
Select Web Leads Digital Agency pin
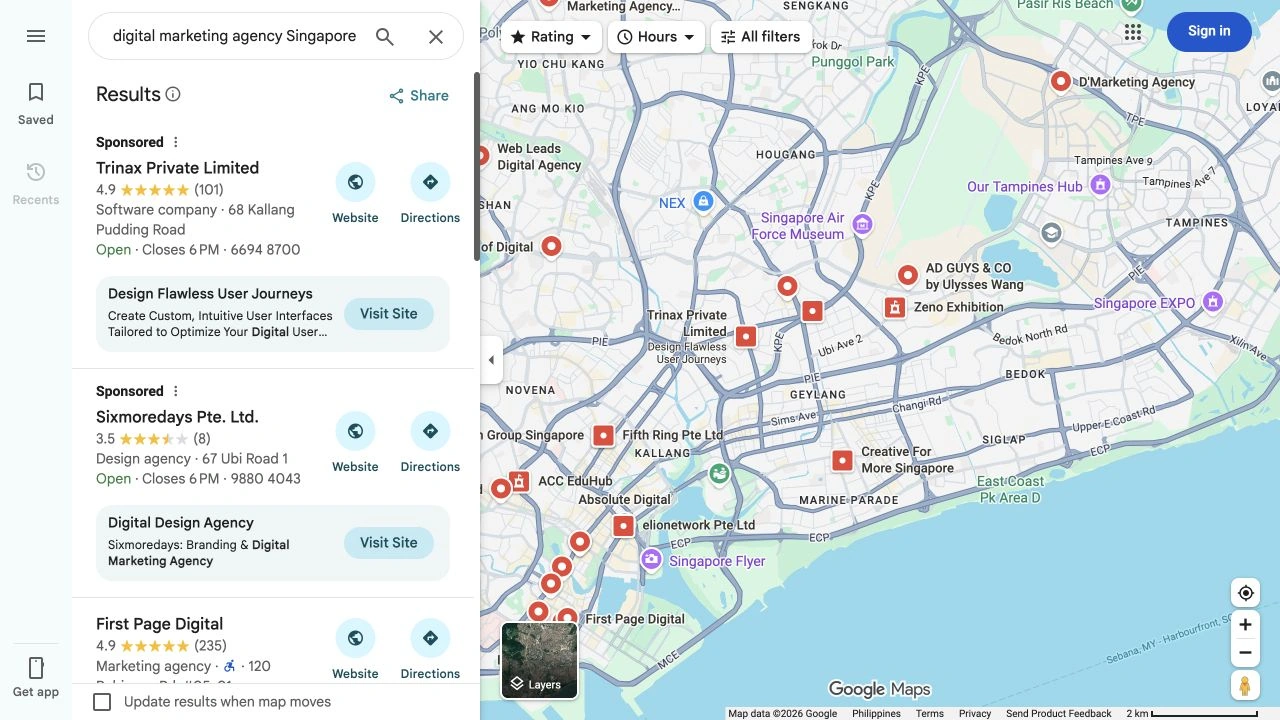coord(483,156)
